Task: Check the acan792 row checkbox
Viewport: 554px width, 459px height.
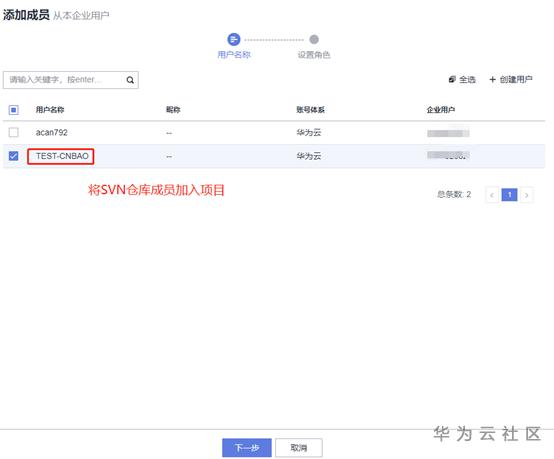Action: (x=13, y=133)
